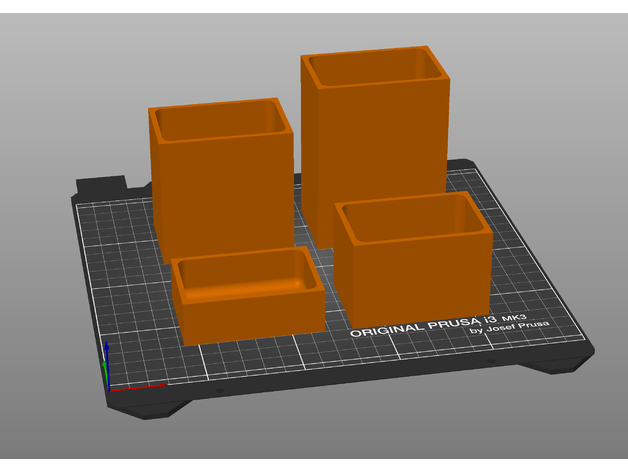
Task: Click inside the front-right box's hollow opening
Action: (410, 220)
